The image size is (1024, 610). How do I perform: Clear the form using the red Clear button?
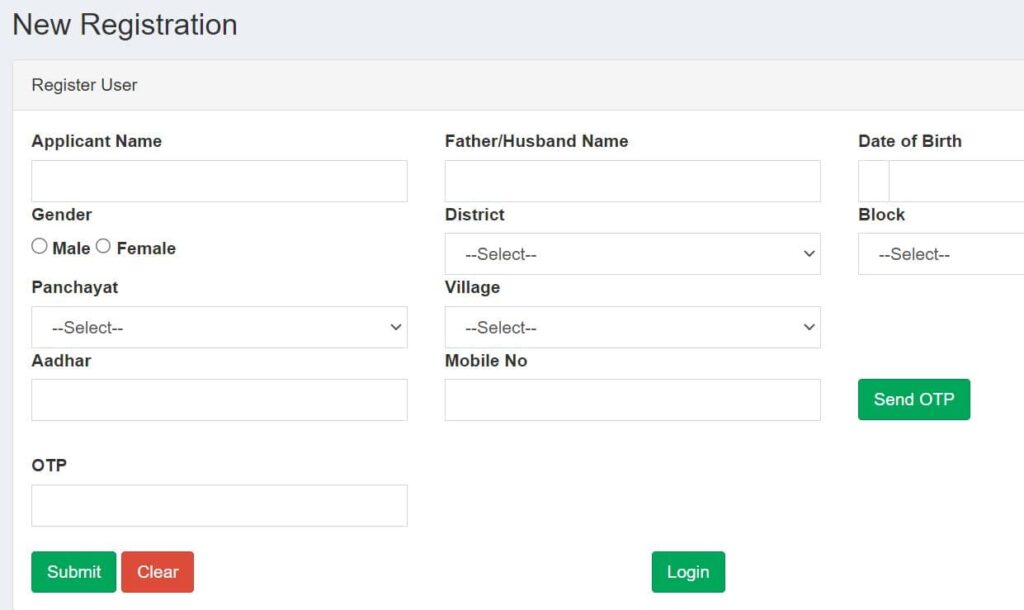click(157, 572)
